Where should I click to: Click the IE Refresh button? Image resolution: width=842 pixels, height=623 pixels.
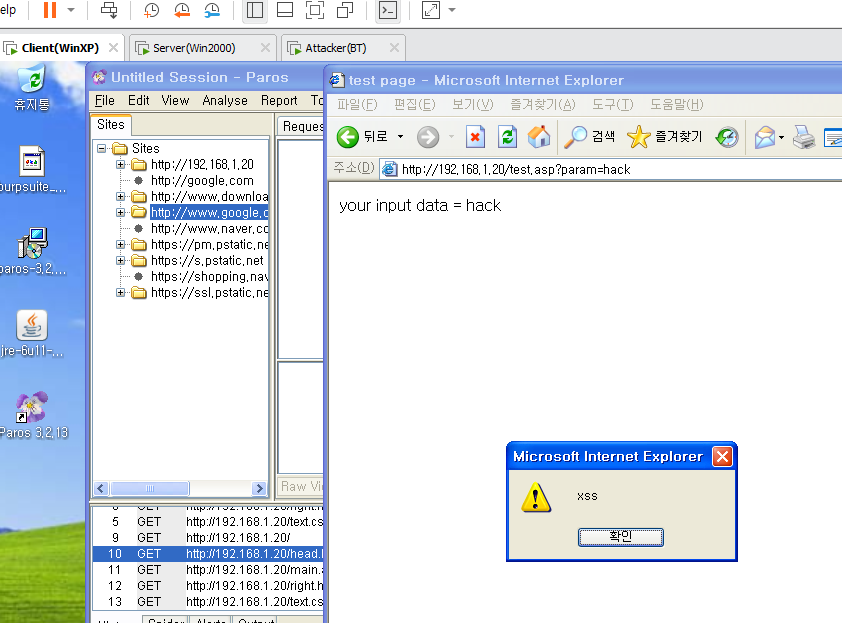click(507, 137)
